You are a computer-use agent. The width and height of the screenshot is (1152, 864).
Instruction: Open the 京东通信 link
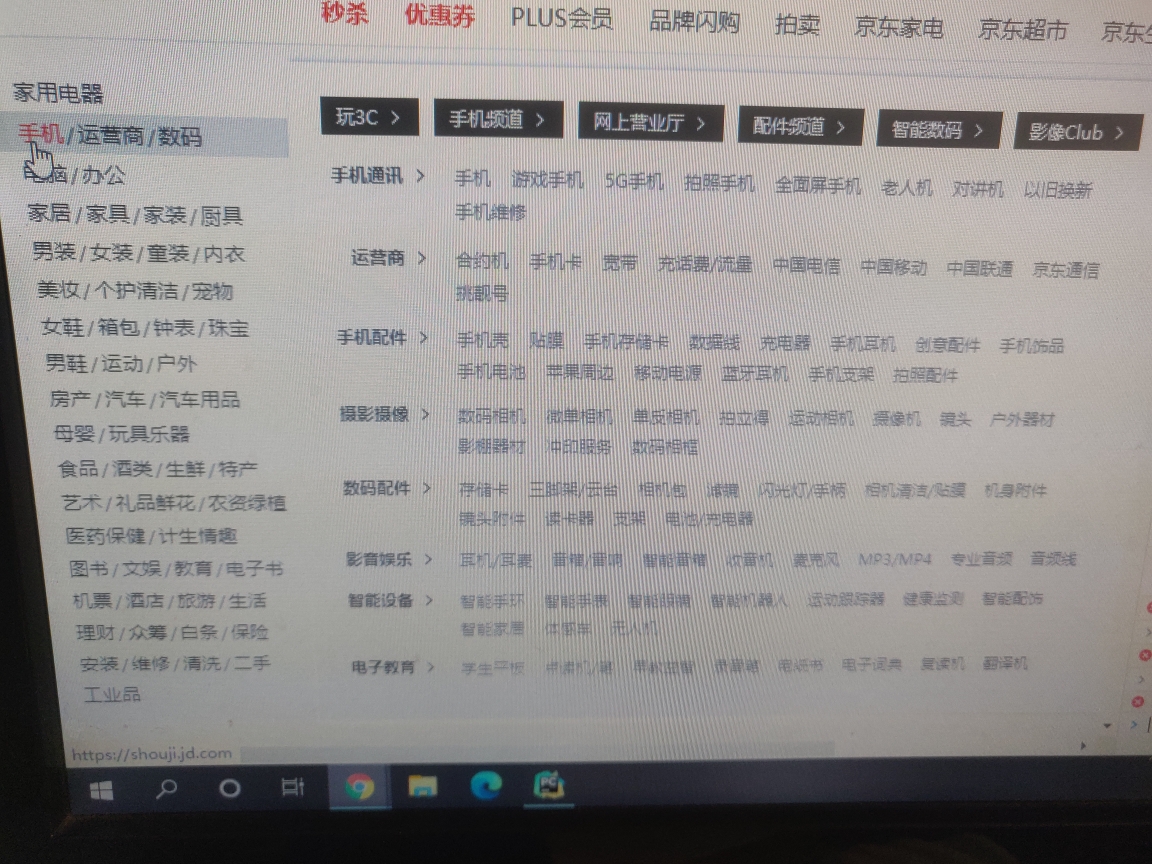(1066, 270)
